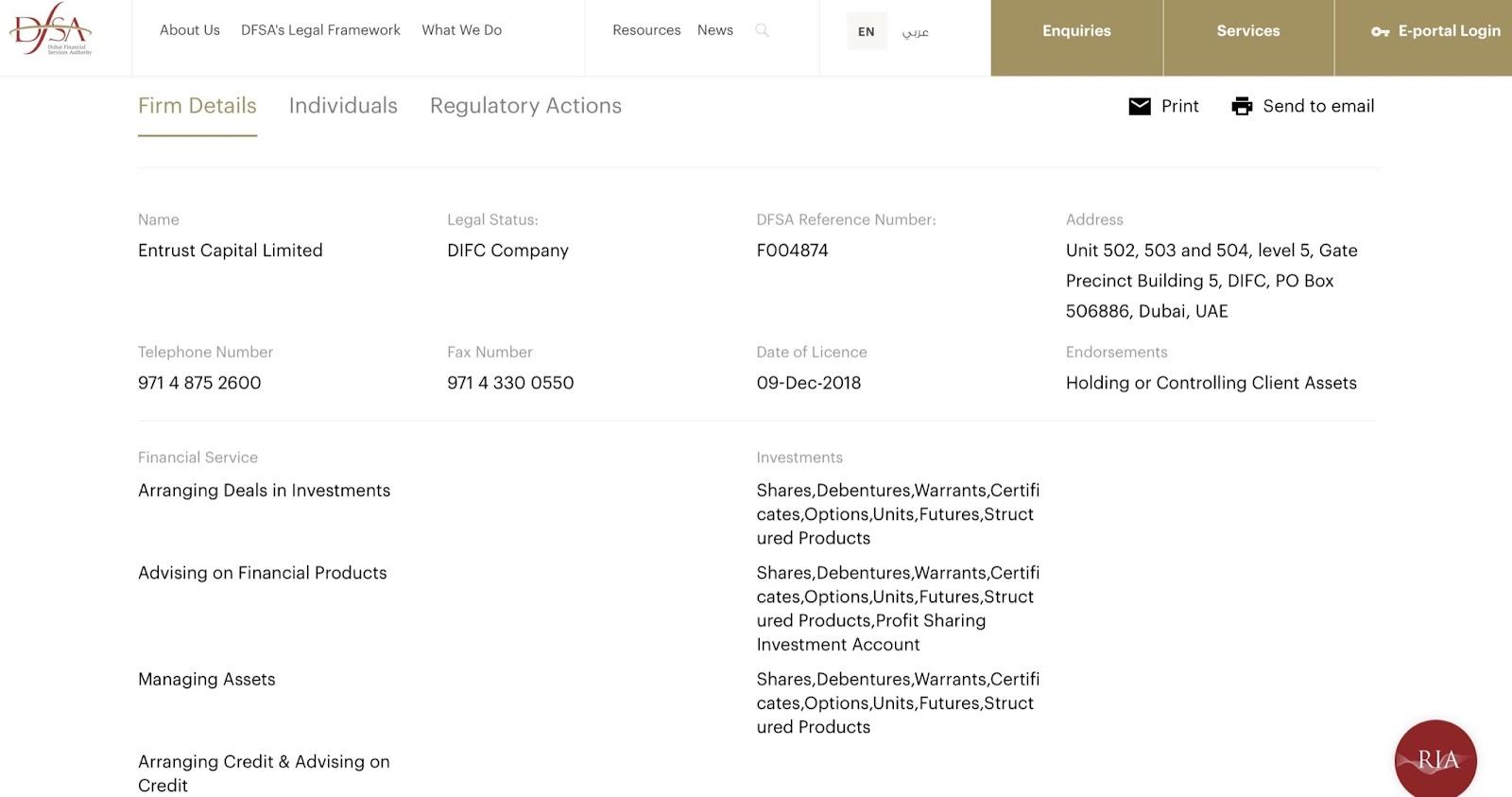
Task: Open About Us menu
Action: pyautogui.click(x=190, y=30)
